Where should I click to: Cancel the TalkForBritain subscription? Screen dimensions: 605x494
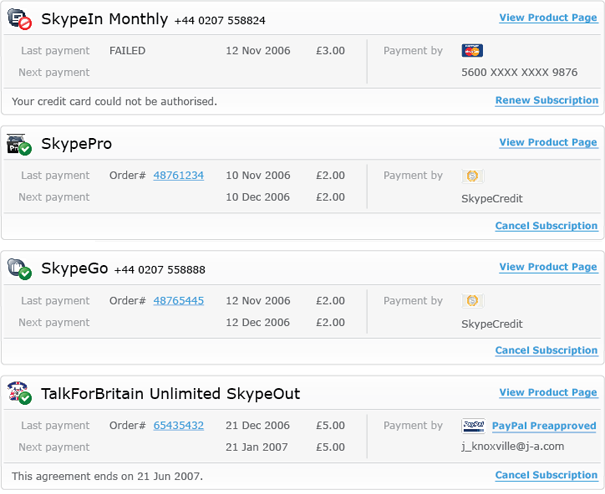click(546, 475)
